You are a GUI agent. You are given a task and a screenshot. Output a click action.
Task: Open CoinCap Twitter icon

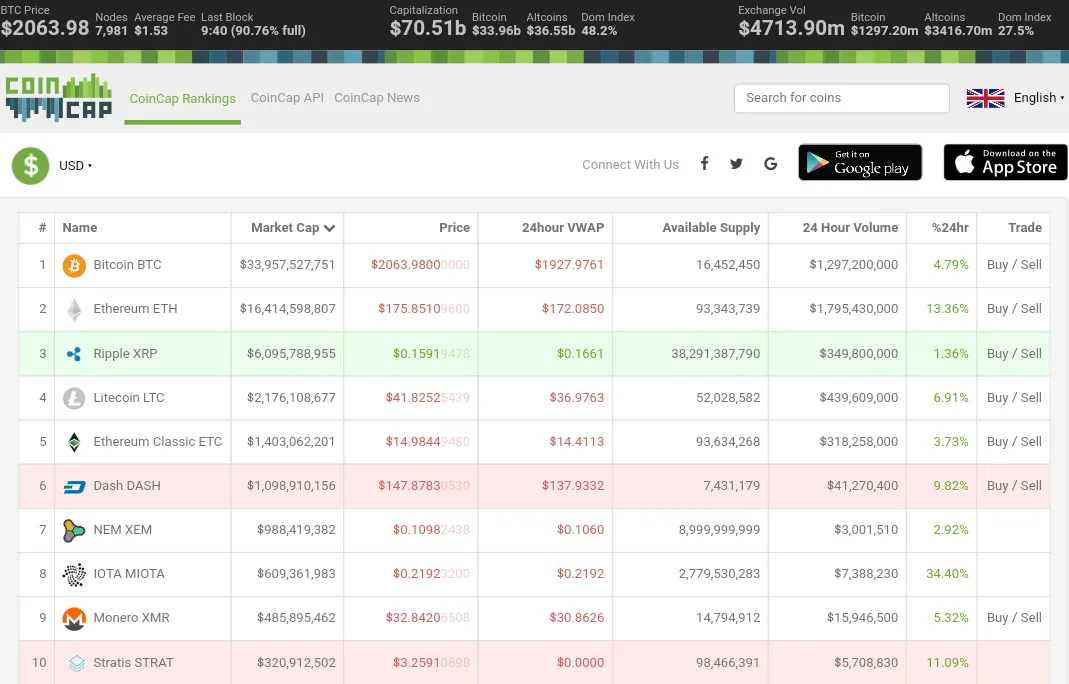coord(736,164)
